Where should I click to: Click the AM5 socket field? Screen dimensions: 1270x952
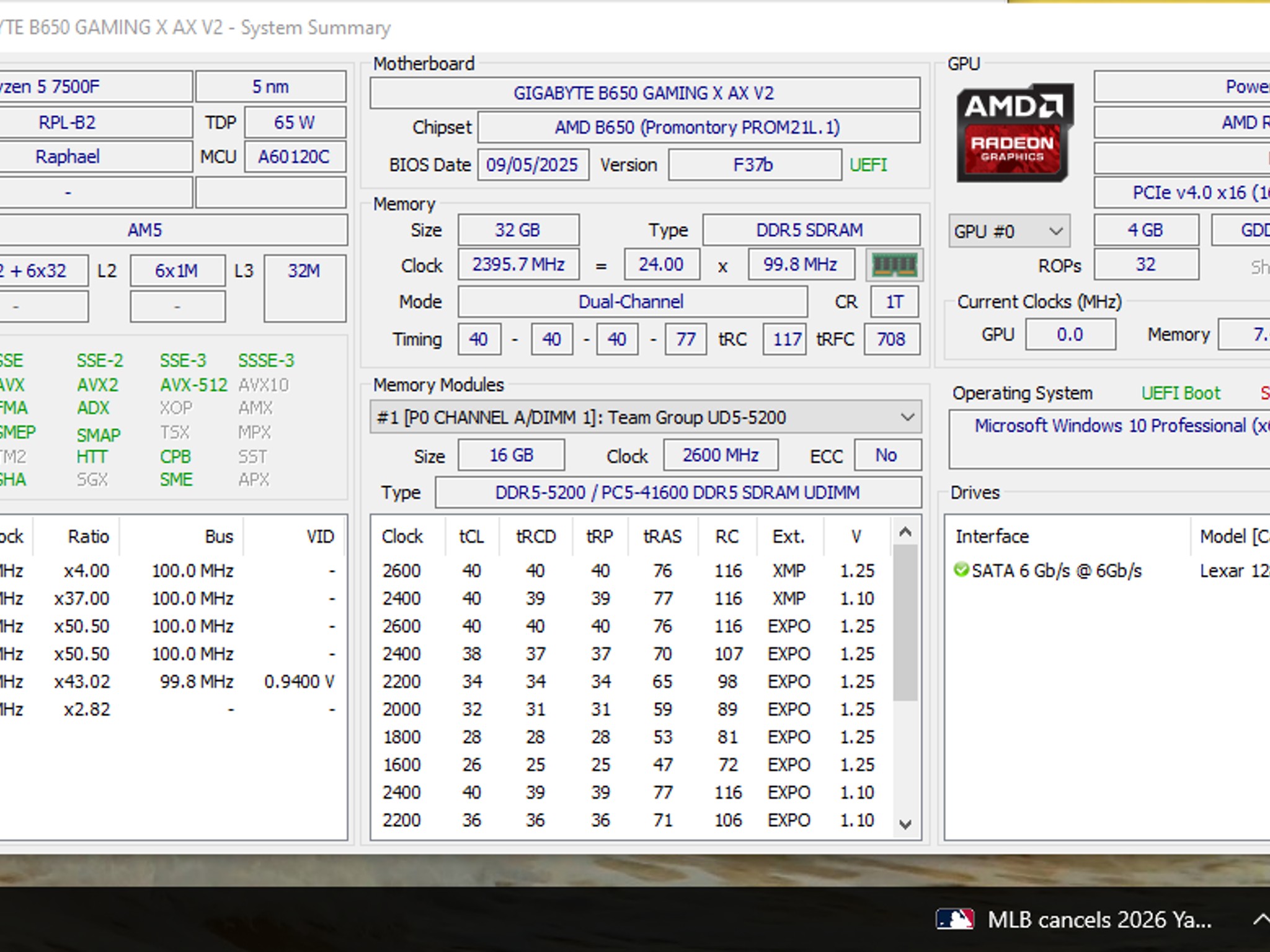(x=173, y=230)
